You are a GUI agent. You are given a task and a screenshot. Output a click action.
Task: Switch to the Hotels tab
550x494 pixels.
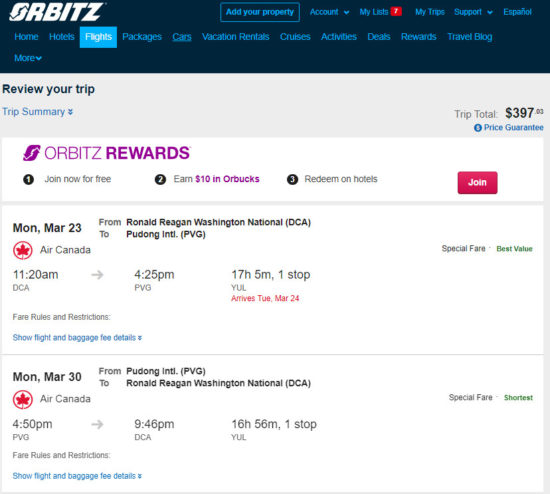click(x=62, y=37)
